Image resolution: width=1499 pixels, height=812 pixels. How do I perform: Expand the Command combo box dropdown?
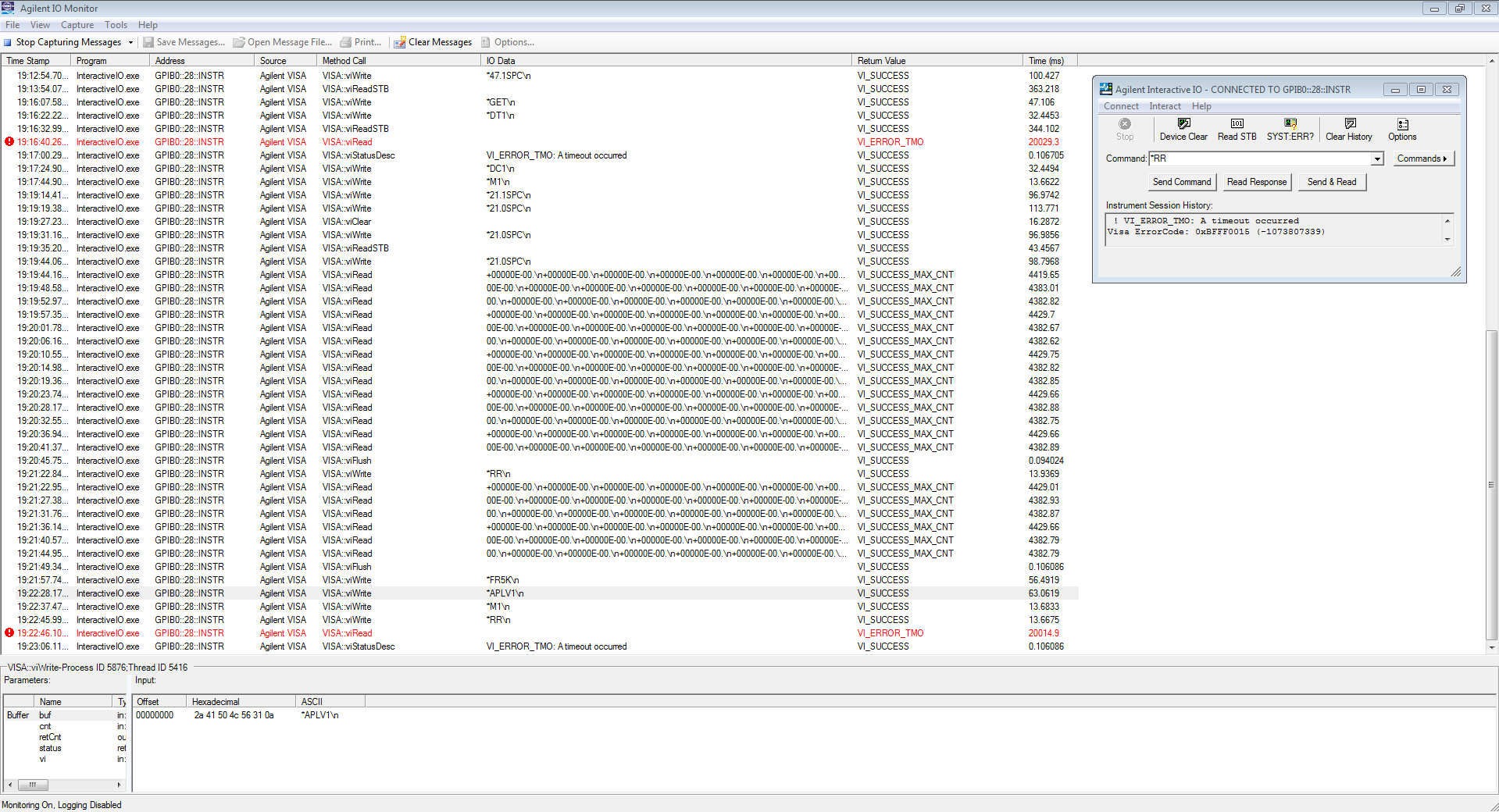coord(1378,158)
